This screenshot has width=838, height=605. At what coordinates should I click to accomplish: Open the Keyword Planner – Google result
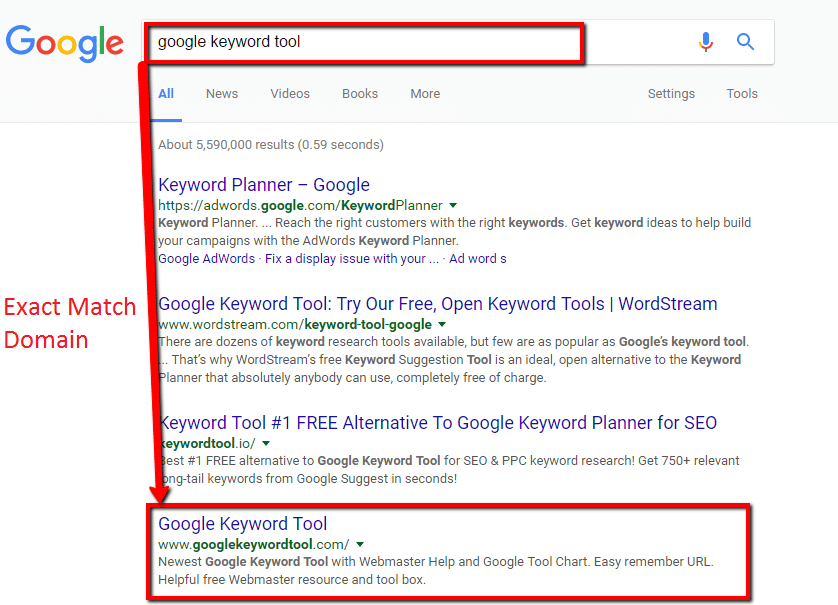tap(263, 185)
